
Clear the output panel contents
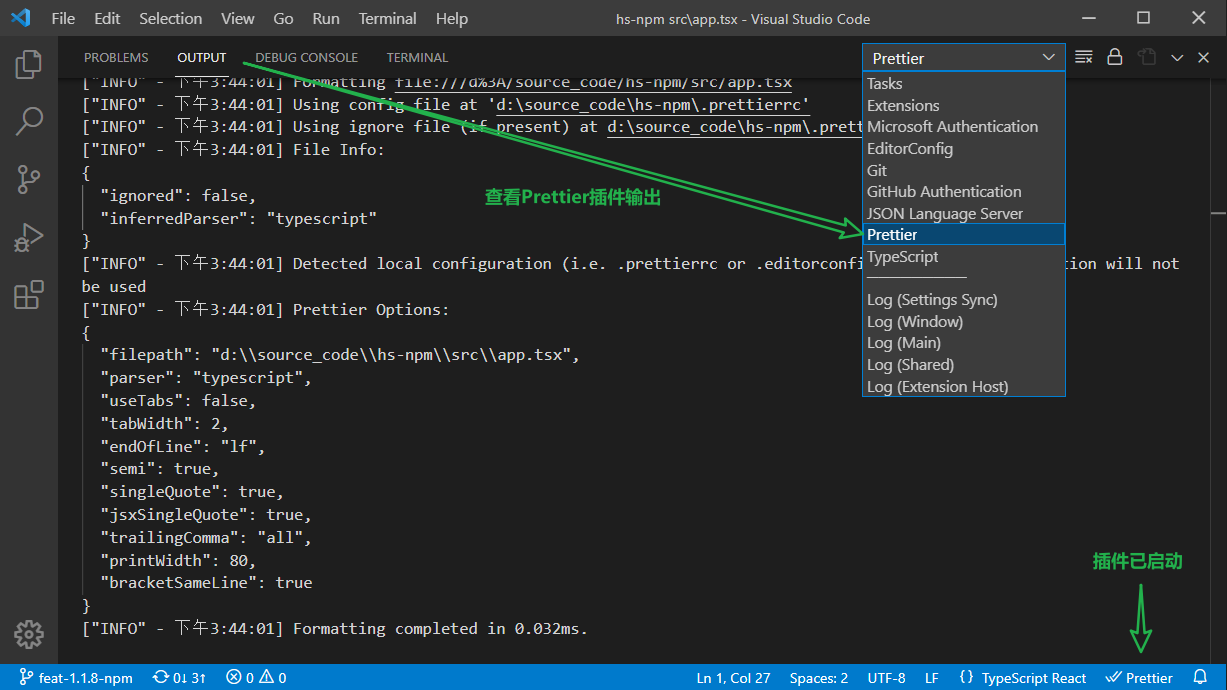pyautogui.click(x=1084, y=58)
